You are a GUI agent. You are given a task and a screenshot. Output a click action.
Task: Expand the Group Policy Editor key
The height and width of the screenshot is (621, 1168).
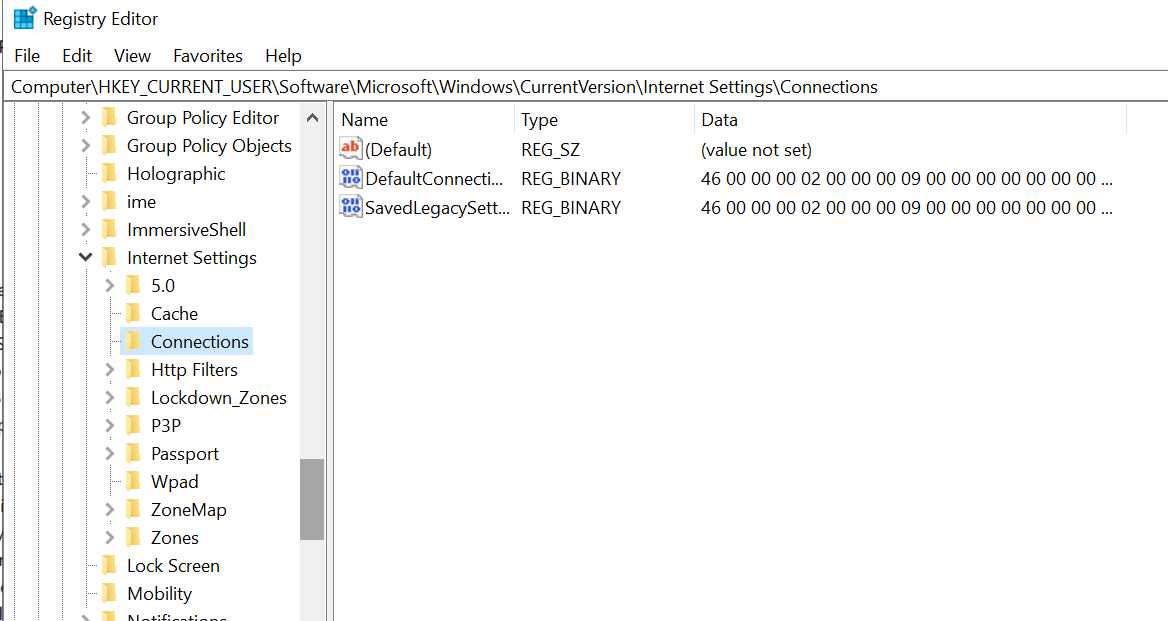[86, 118]
